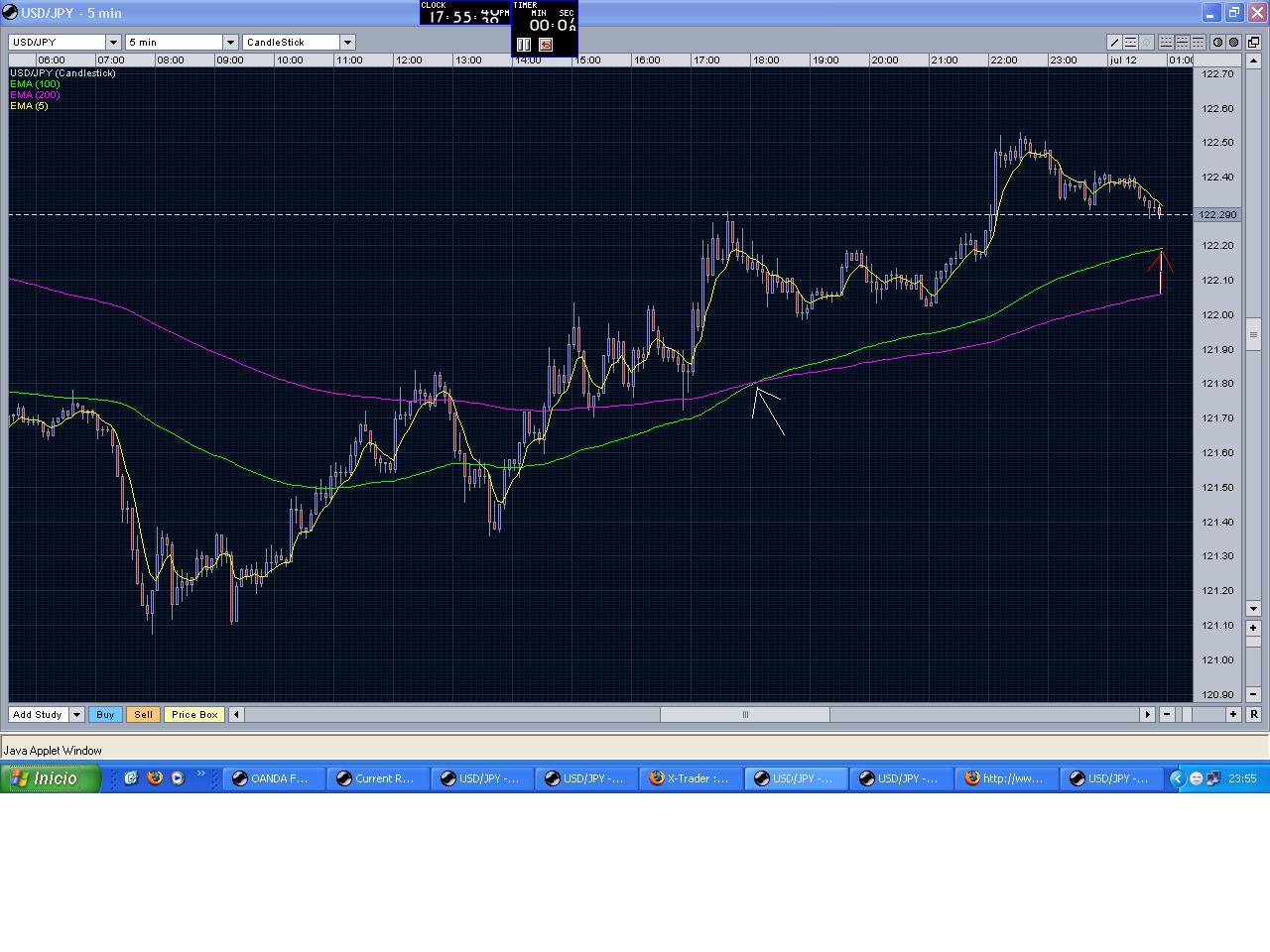
Task: Choose the grid style icon with solid bottom line
Action: tap(1167, 43)
